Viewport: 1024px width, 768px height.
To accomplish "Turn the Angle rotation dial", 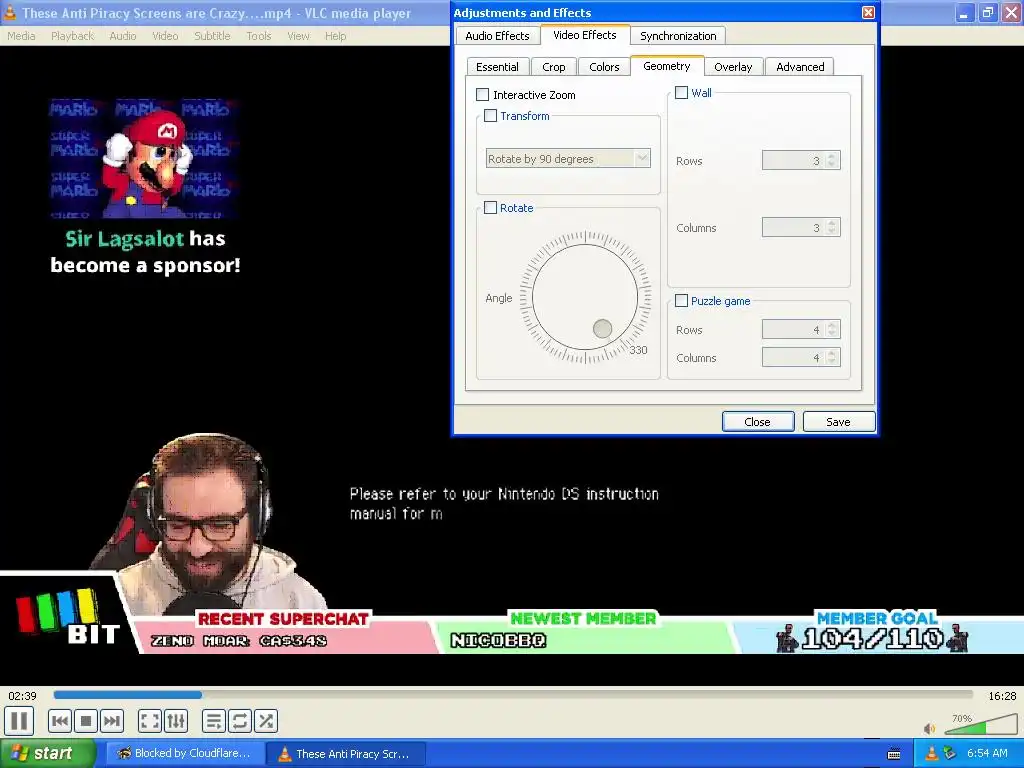I will [x=585, y=297].
